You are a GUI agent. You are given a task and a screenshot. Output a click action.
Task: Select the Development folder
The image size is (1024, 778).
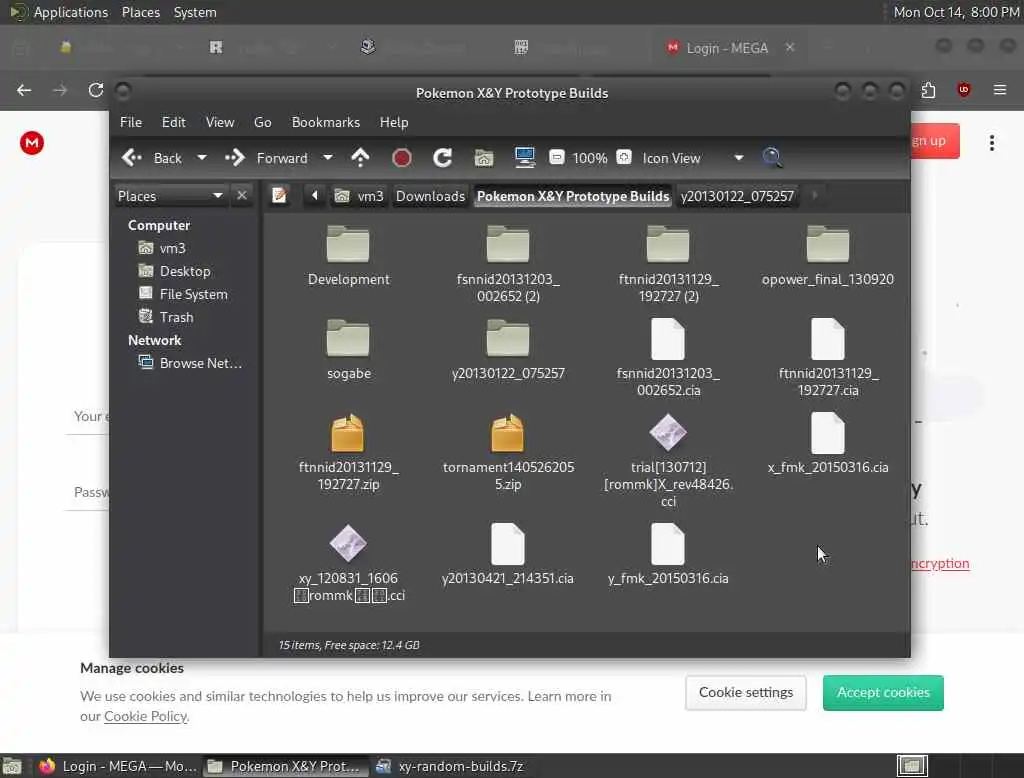[348, 255]
